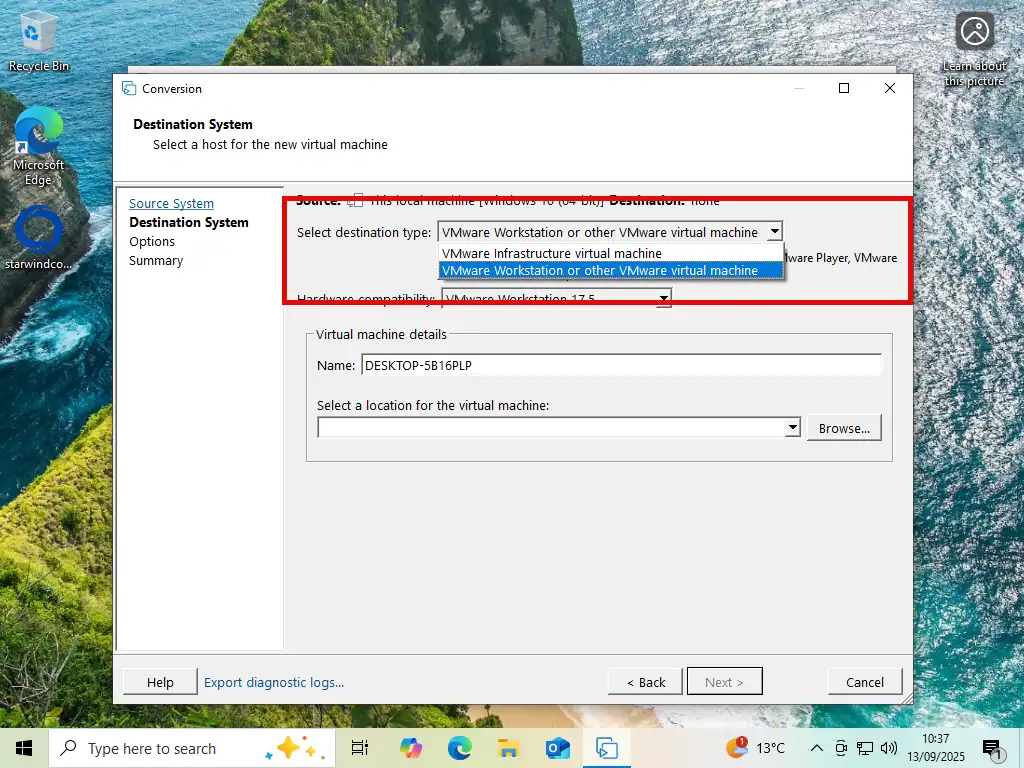Cancel the conversion wizard
1024x768 pixels.
(865, 682)
